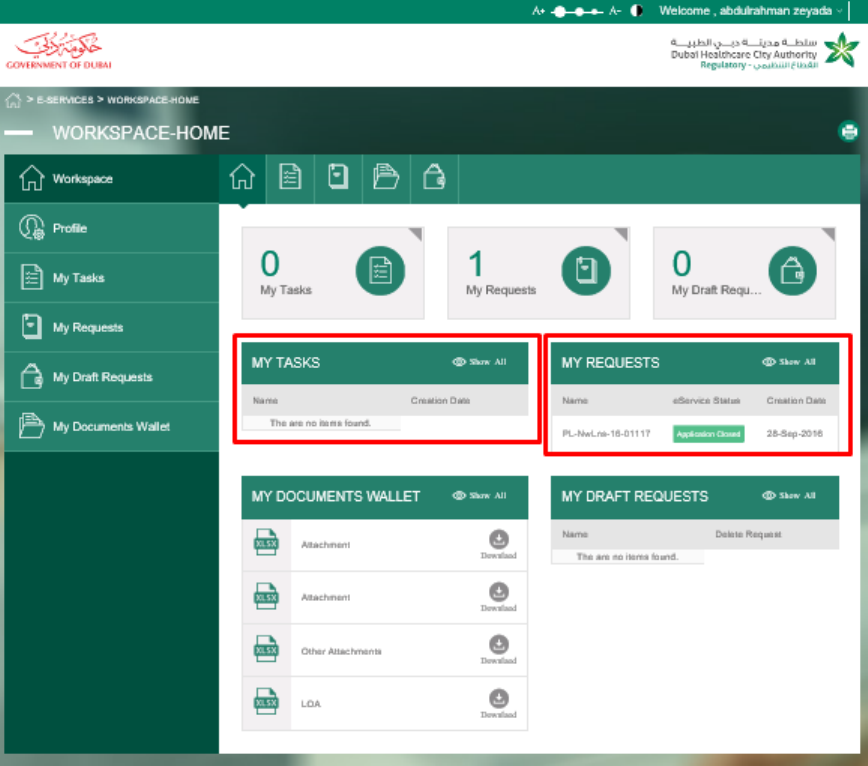Click the Other Attachments file name
The width and height of the screenshot is (868, 766).
341,651
